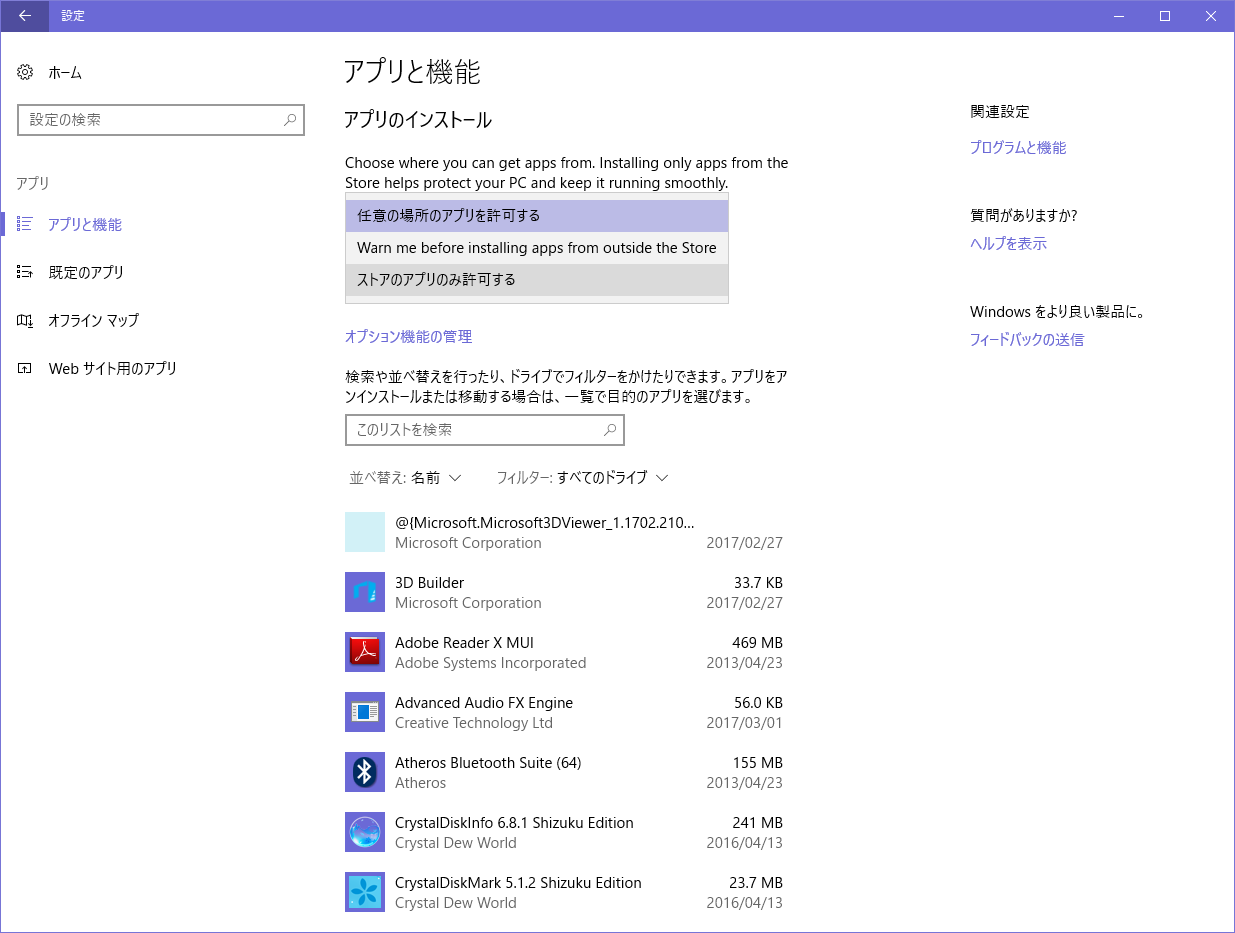Select Atheros Bluetooth Suite (64) entry
The image size is (1235, 933).
[x=564, y=772]
